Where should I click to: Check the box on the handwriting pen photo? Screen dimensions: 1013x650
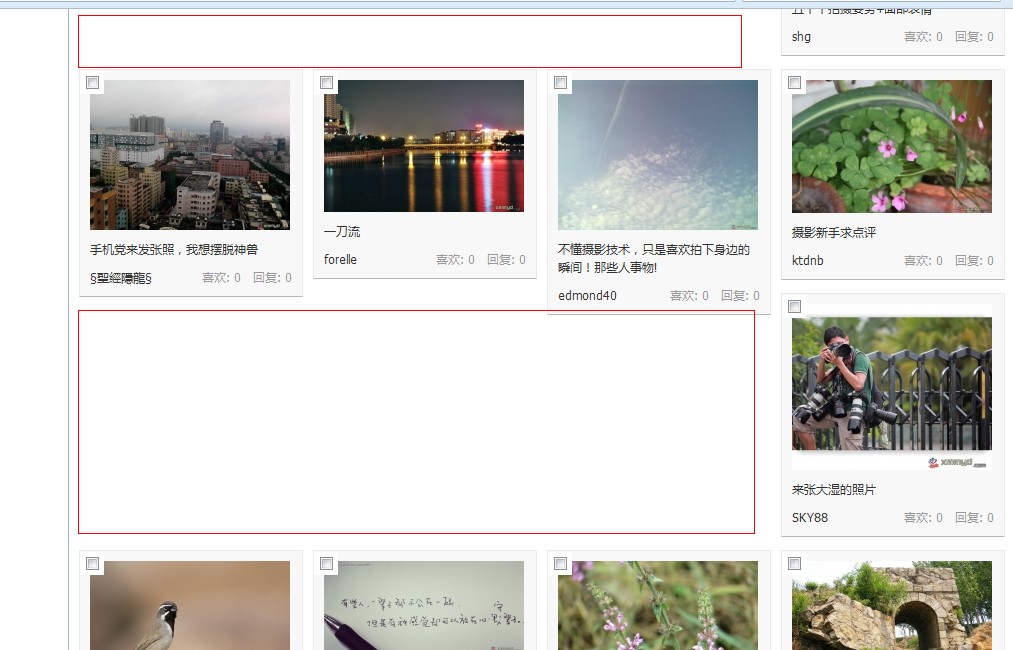click(x=326, y=563)
